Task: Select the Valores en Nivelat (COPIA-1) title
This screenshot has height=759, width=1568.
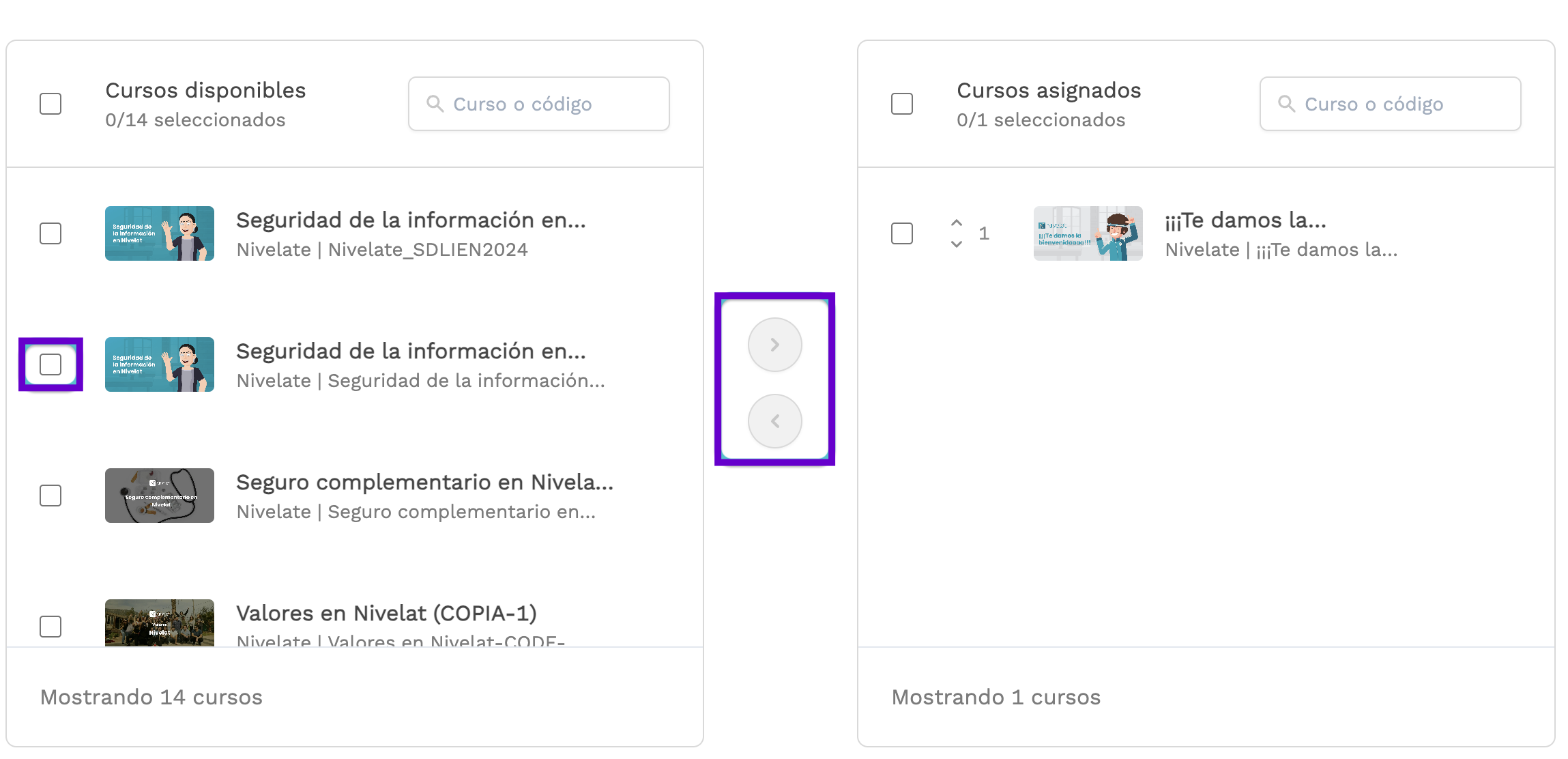Action: point(386,613)
